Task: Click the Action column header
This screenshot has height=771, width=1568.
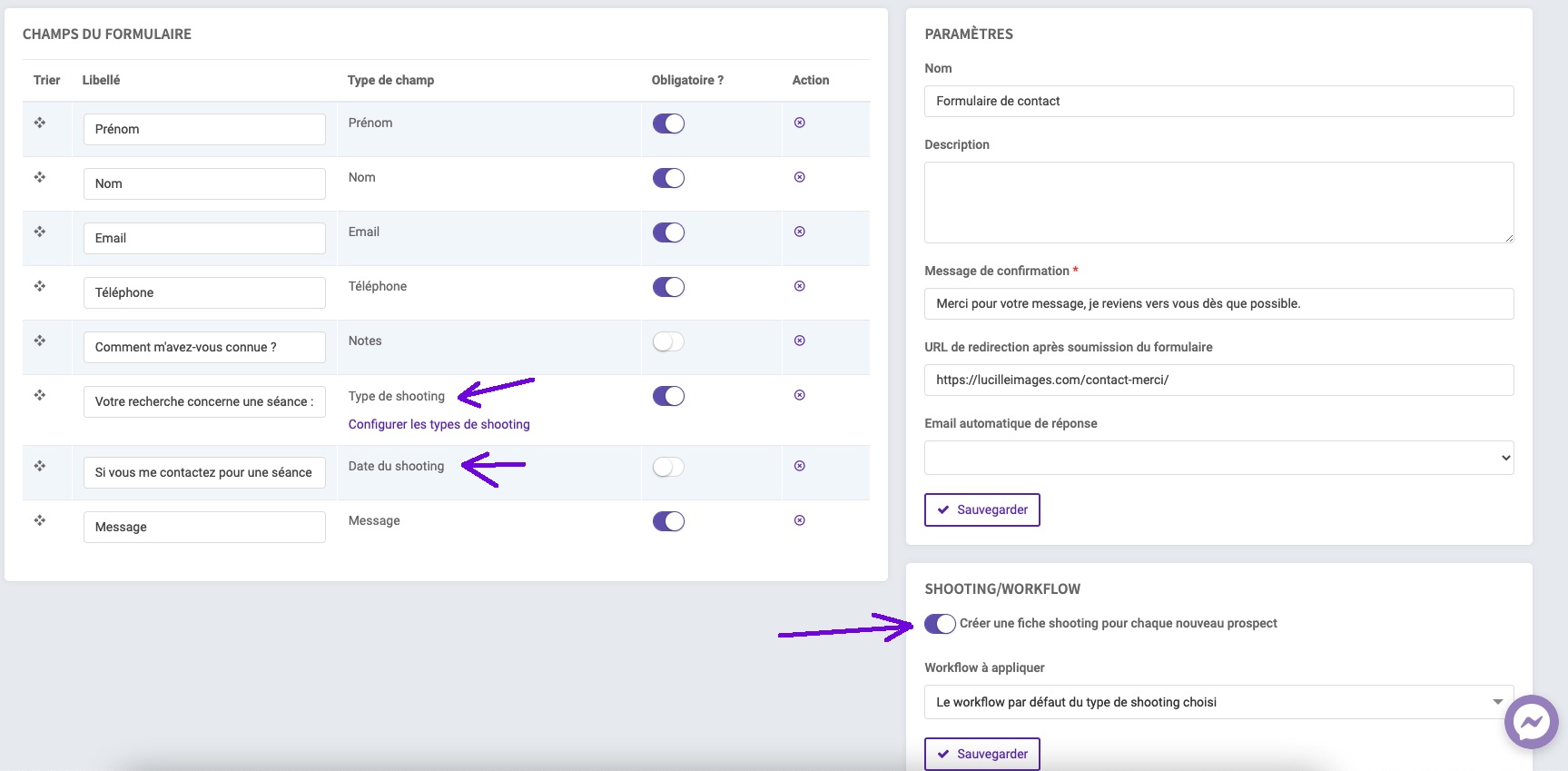Action: (x=810, y=80)
